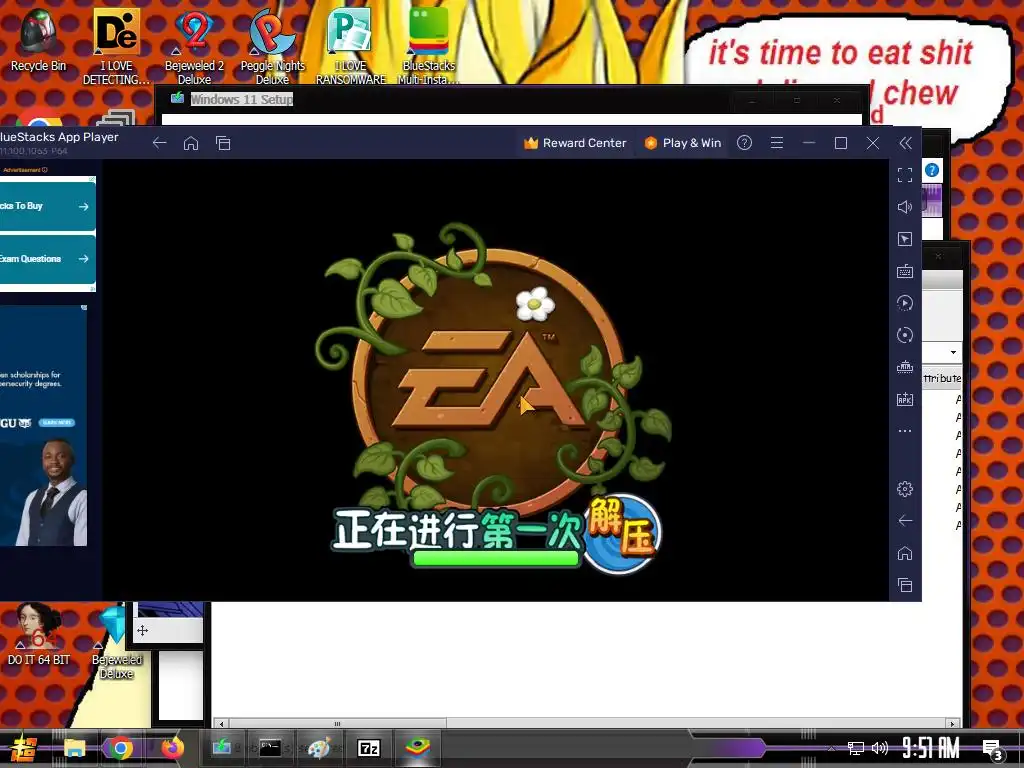Click the home icon in BlueStacks sidebar

[904, 553]
